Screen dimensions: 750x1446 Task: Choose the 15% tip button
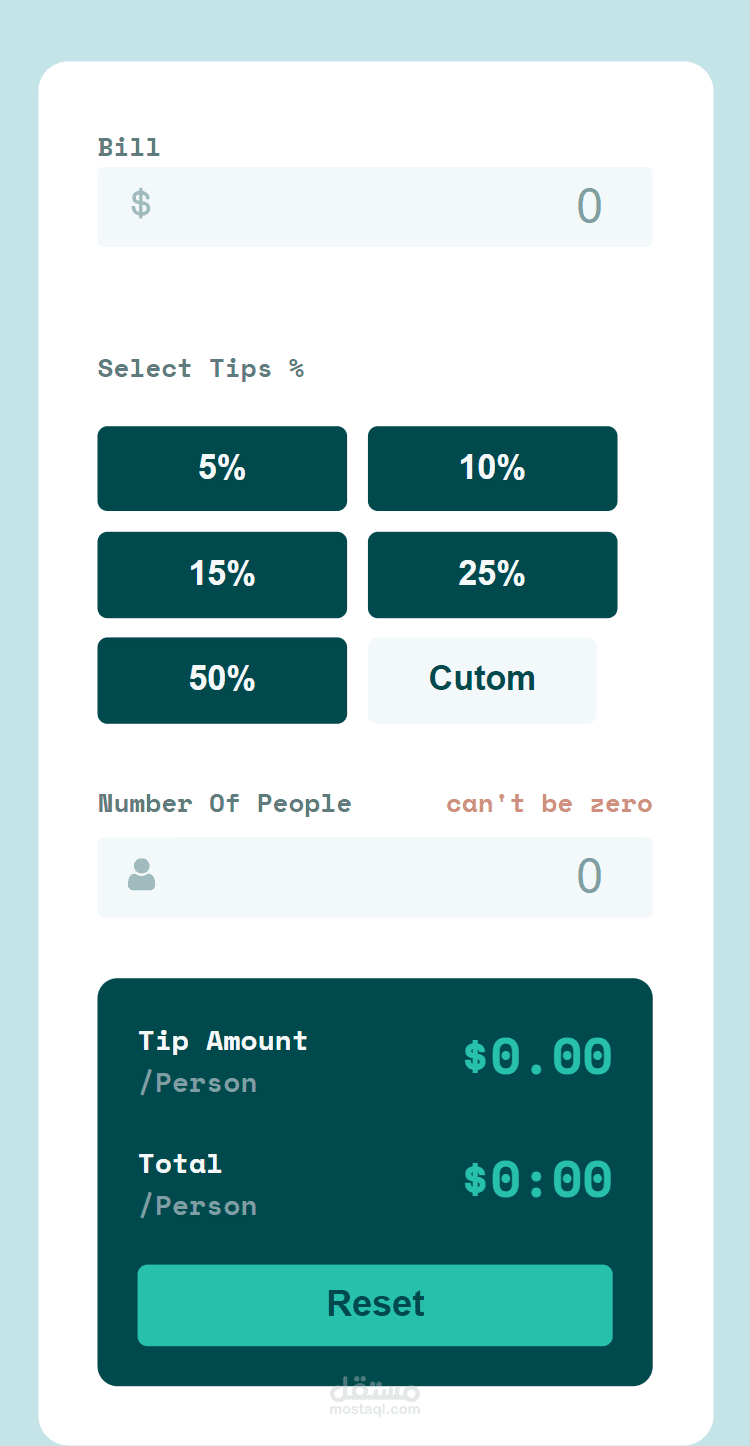[x=222, y=574]
